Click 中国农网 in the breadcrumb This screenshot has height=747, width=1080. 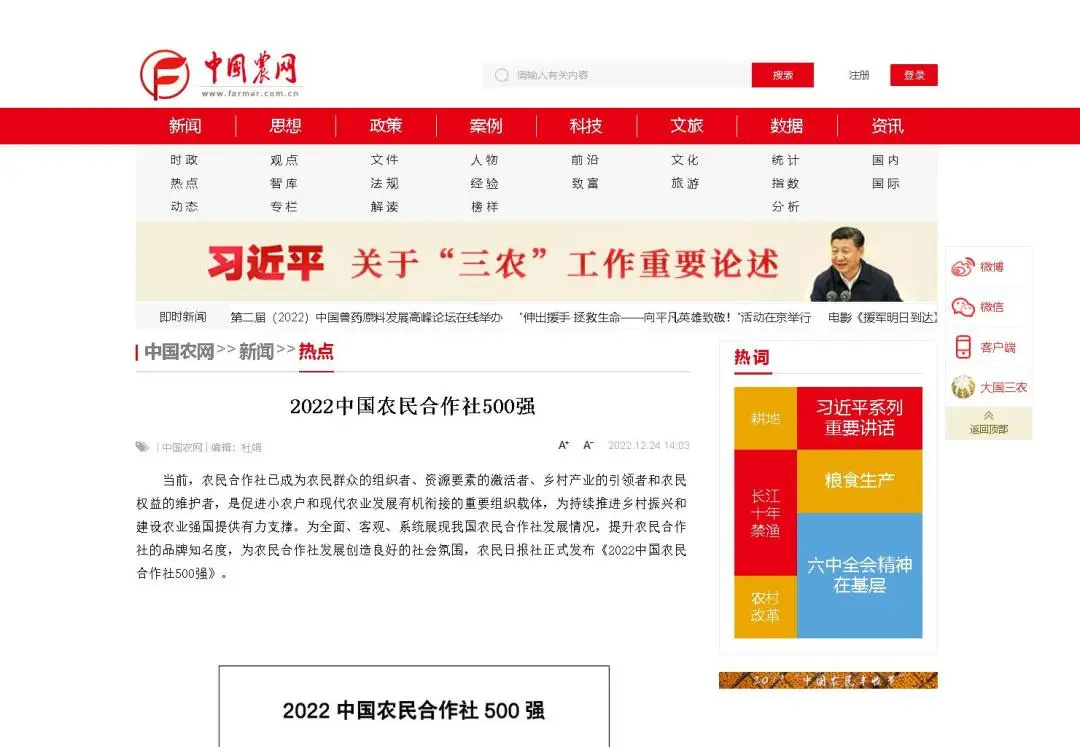(x=180, y=352)
